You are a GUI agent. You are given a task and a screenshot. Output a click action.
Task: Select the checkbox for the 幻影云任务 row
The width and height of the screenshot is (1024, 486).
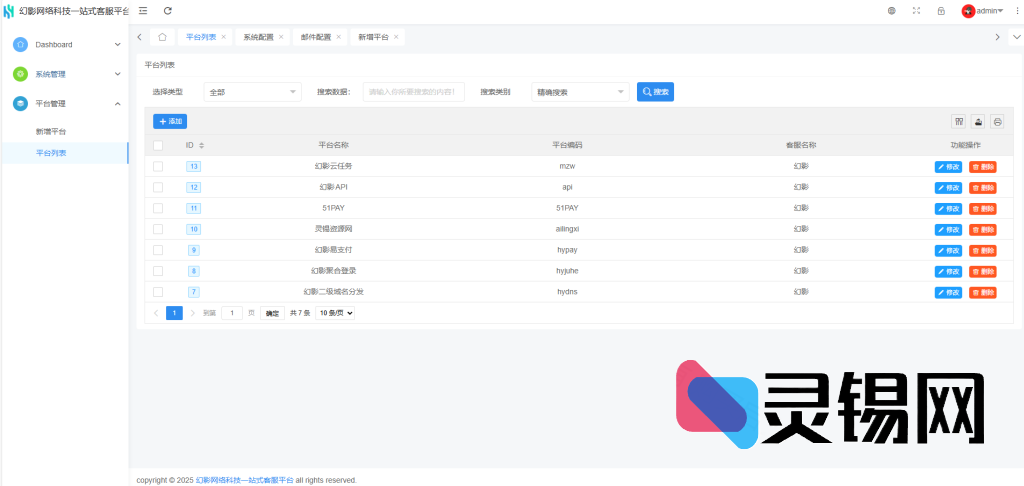pos(158,166)
